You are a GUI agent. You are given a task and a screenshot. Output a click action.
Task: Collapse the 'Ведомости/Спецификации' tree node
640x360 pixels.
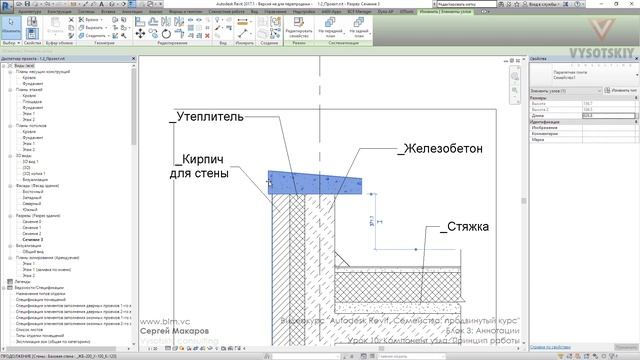click(x=4, y=288)
